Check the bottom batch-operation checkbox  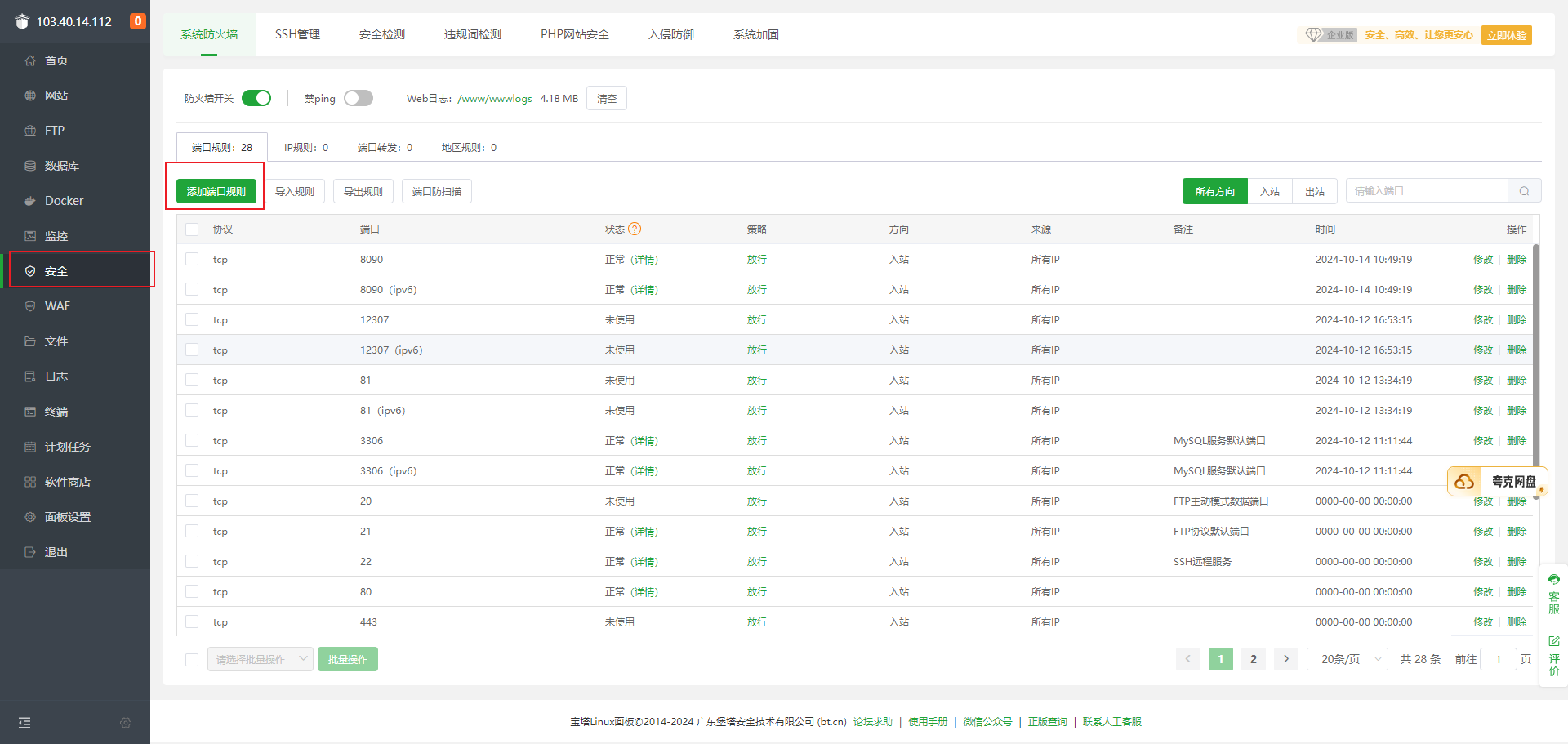(x=192, y=660)
